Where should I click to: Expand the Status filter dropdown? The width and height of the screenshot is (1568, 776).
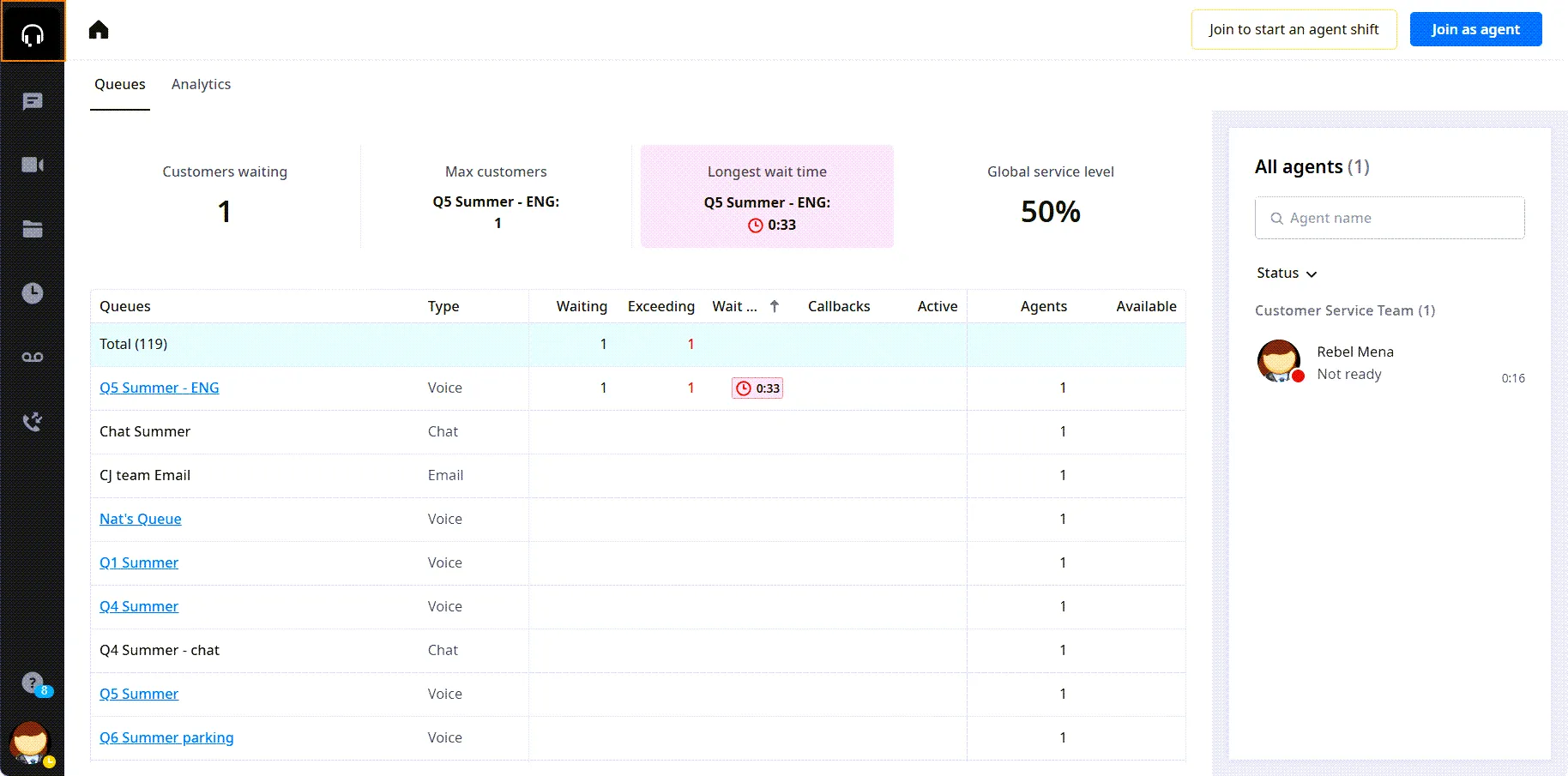click(x=1287, y=274)
